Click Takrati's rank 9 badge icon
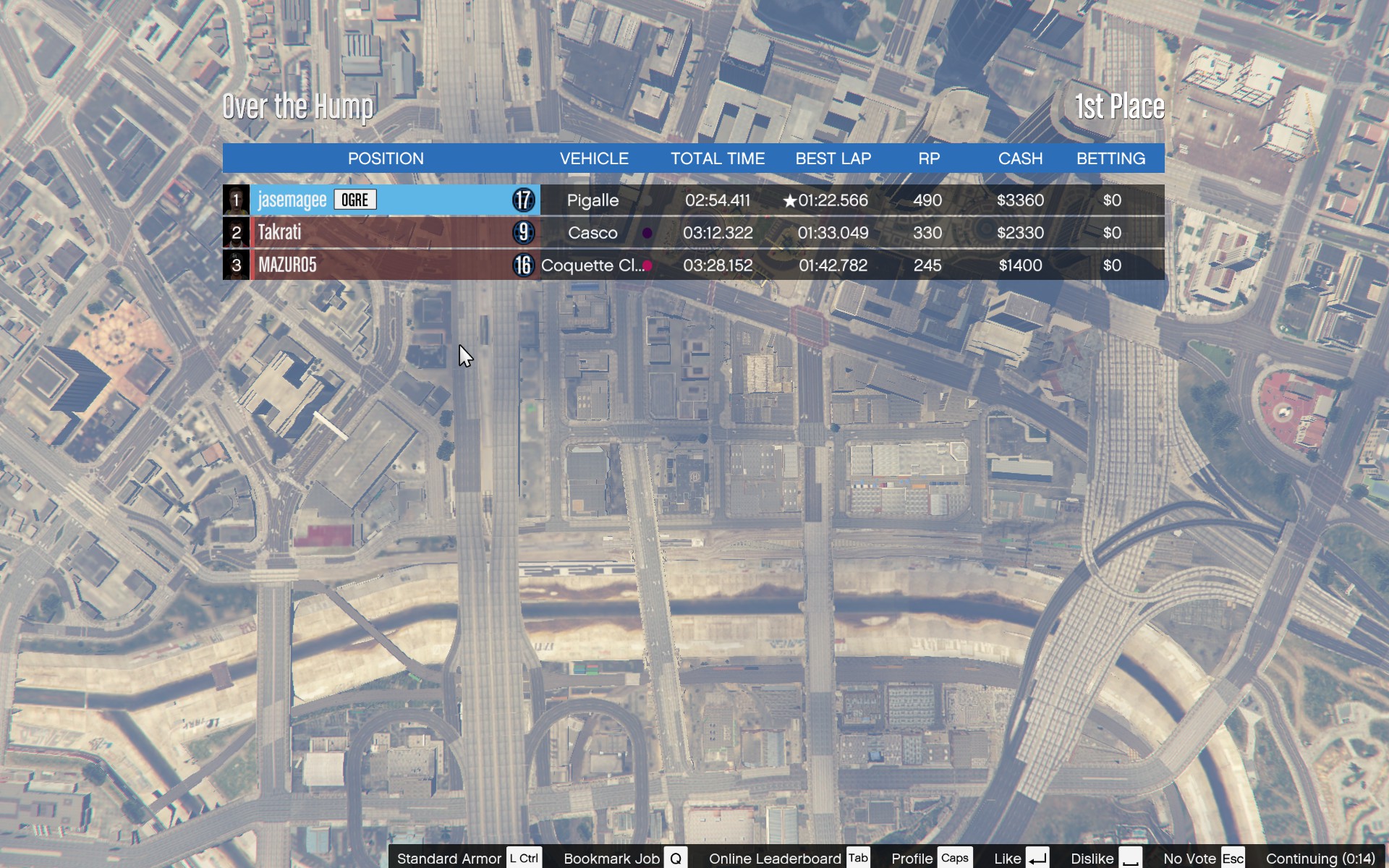 523,232
